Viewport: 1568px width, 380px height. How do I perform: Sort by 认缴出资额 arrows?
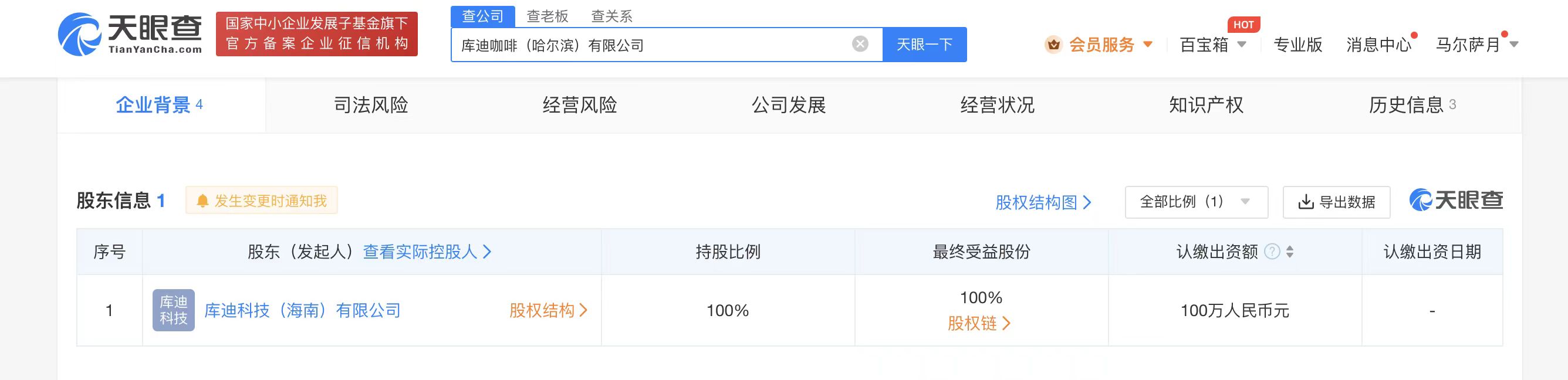(1289, 252)
